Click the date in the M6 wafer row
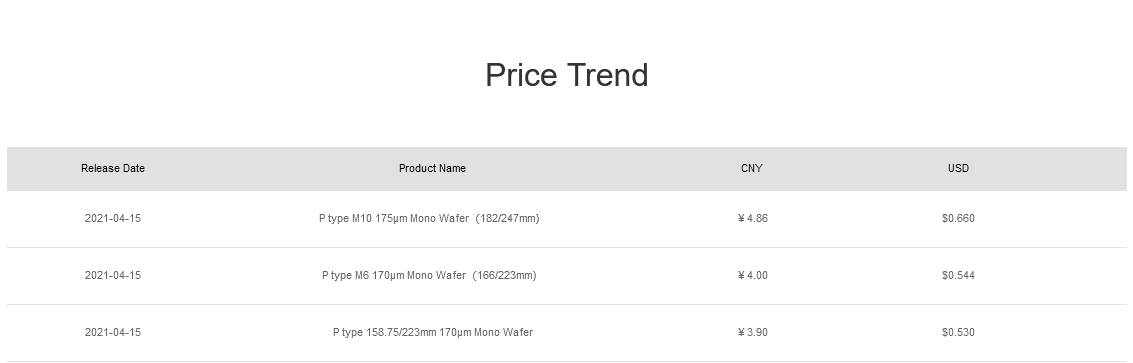This screenshot has height=363, width=1133. [x=113, y=276]
